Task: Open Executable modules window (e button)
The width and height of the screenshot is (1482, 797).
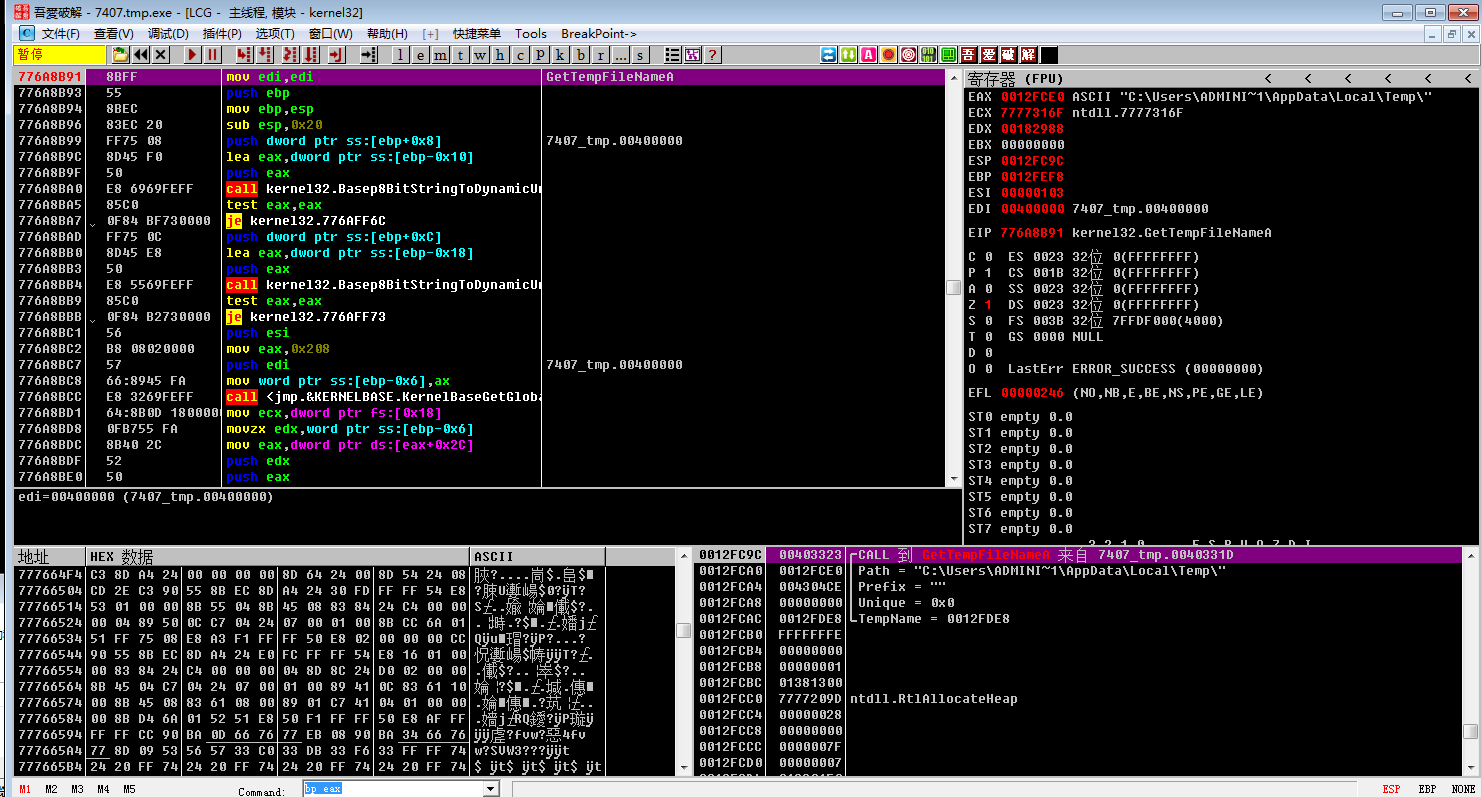Action: click(x=421, y=55)
